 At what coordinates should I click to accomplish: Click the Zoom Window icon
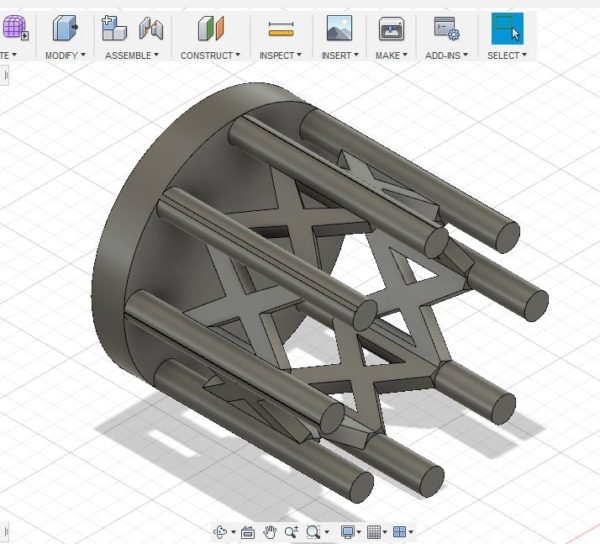coord(313,532)
